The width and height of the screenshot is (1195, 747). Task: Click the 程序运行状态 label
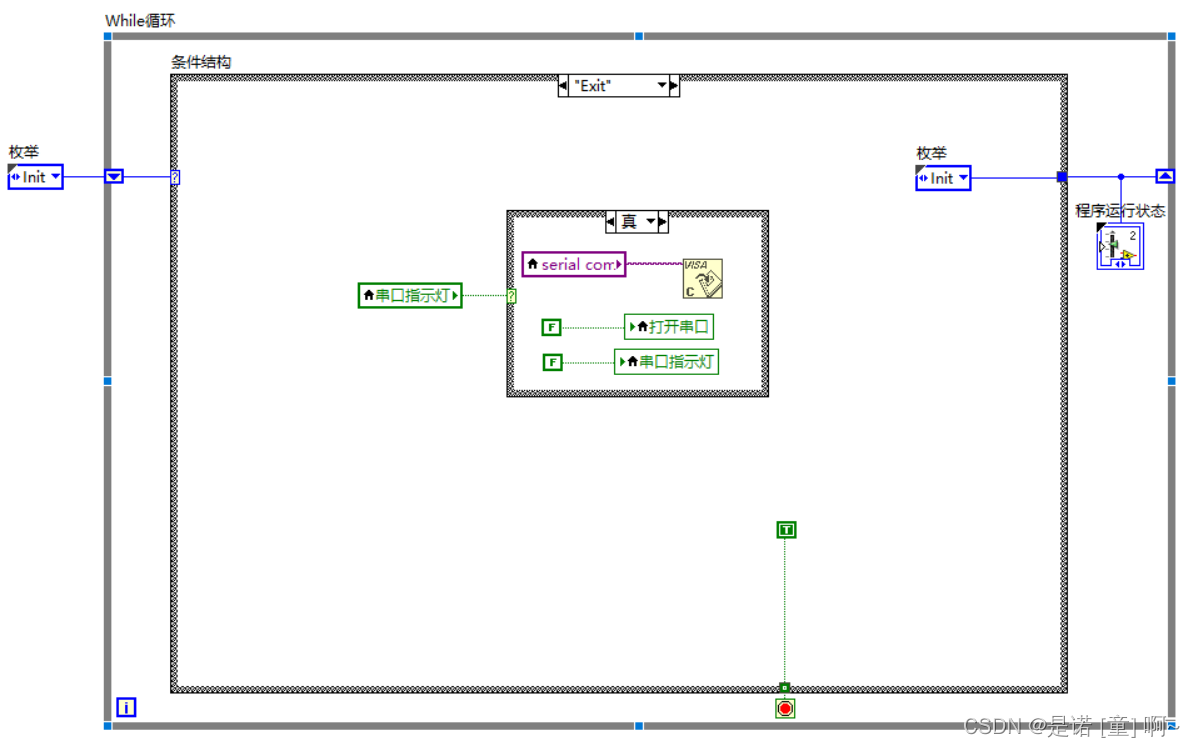1120,210
